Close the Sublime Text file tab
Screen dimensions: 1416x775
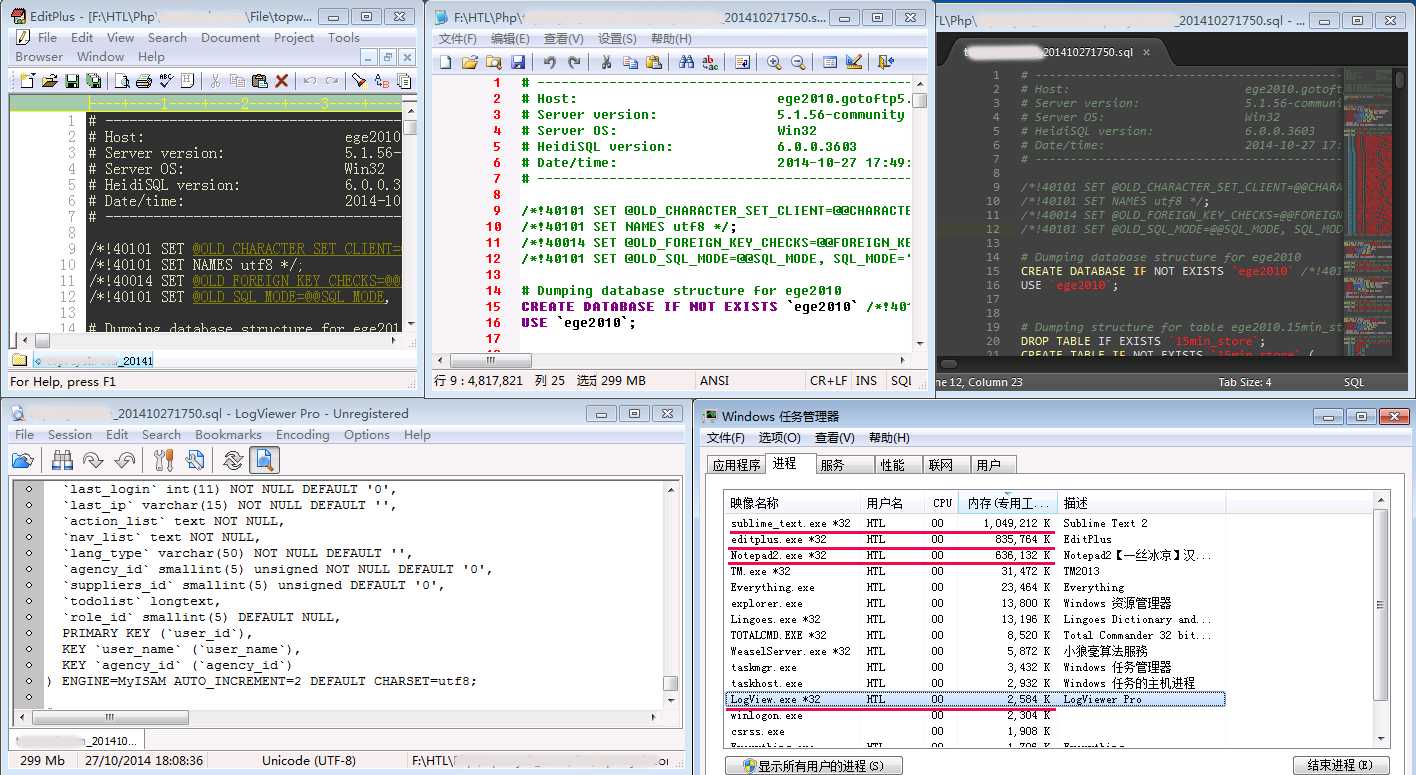tap(1146, 52)
